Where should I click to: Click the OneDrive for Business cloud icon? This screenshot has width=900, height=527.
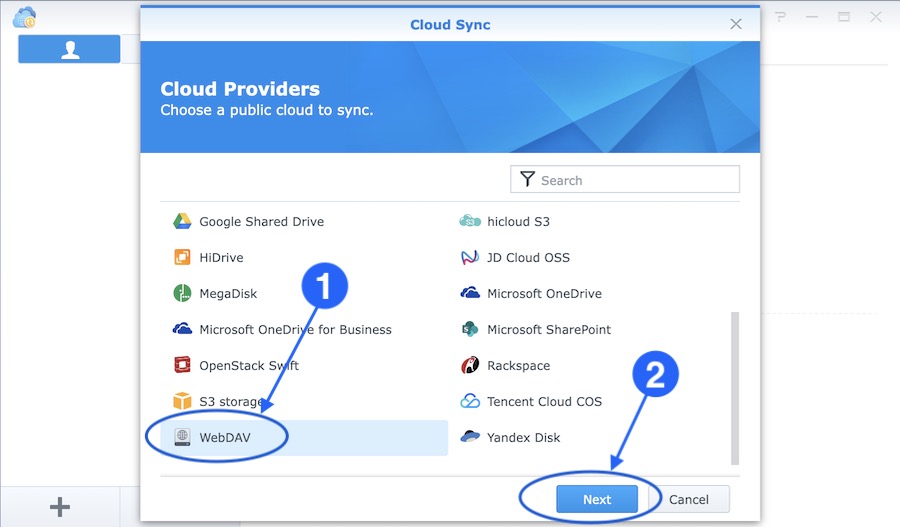pos(182,329)
